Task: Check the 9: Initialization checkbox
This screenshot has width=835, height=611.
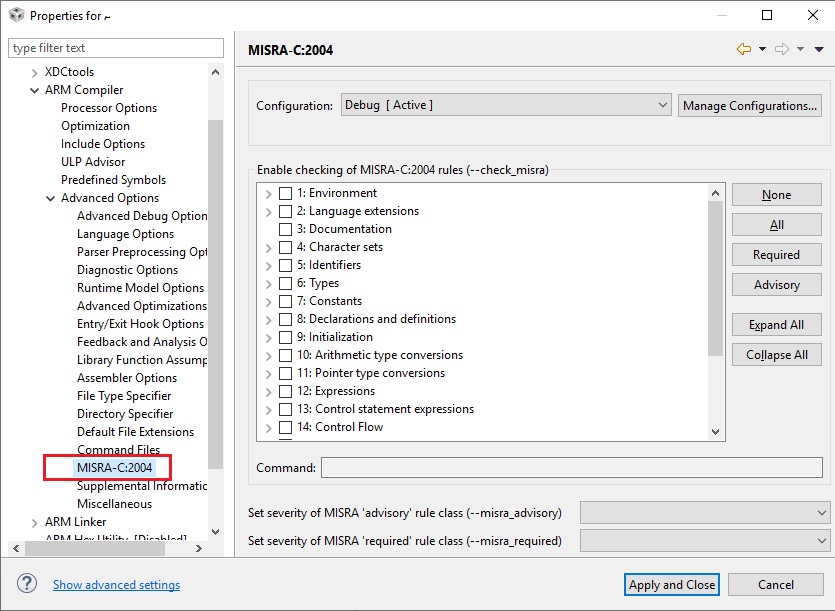Action: coord(285,337)
